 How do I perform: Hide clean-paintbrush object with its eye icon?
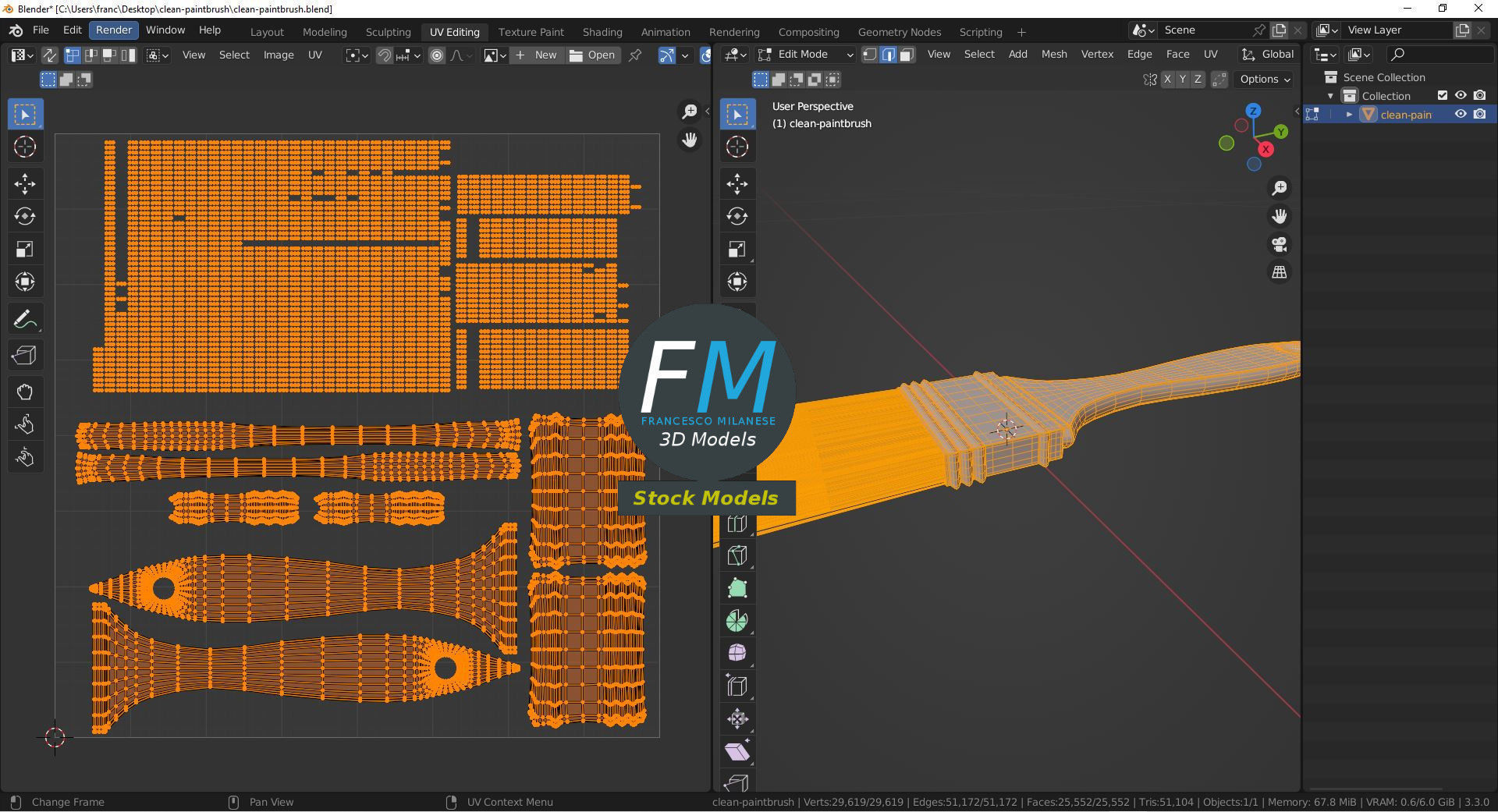tap(1461, 114)
